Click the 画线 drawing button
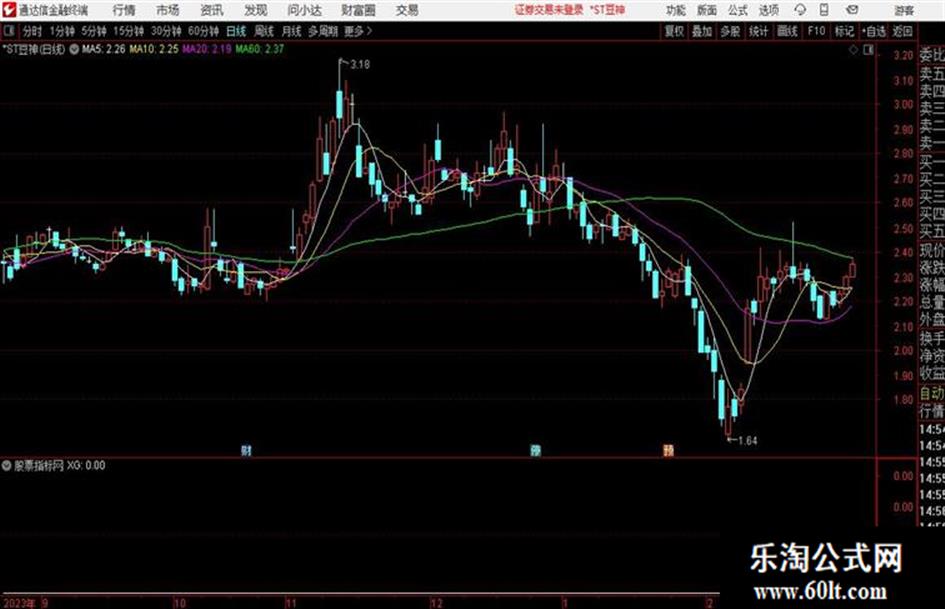945x609 pixels. coord(787,31)
